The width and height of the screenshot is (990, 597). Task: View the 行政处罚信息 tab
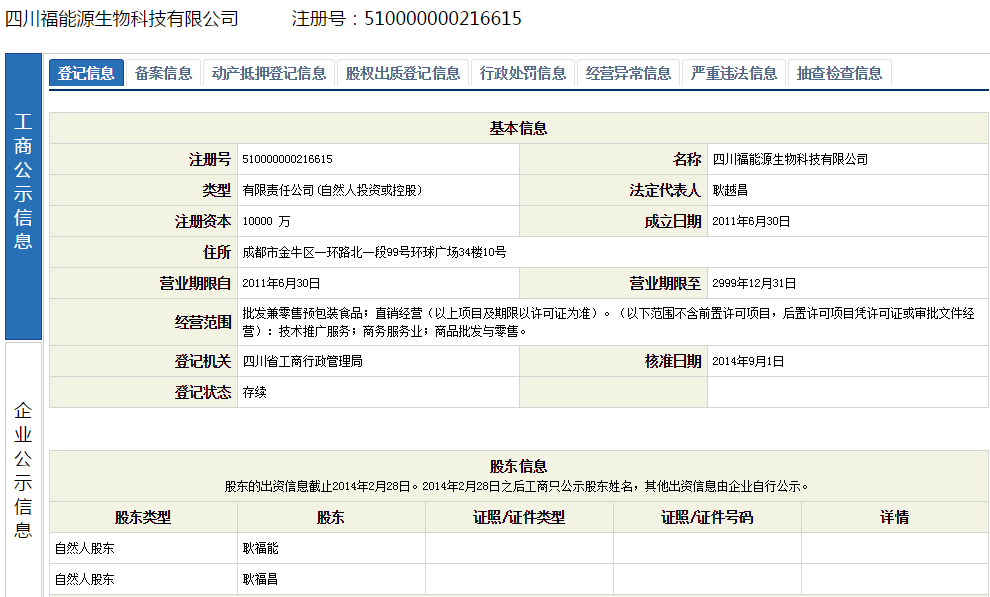point(522,73)
